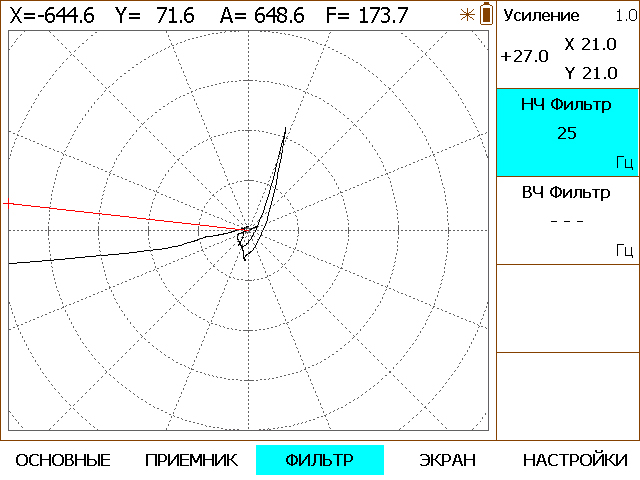Set the ВЧ filter dashed value

coord(567,221)
